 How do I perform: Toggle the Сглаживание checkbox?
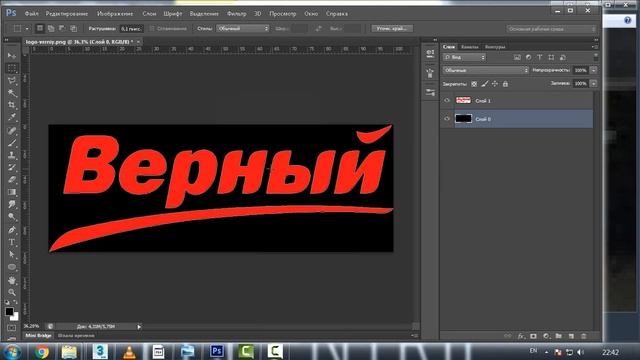click(152, 29)
